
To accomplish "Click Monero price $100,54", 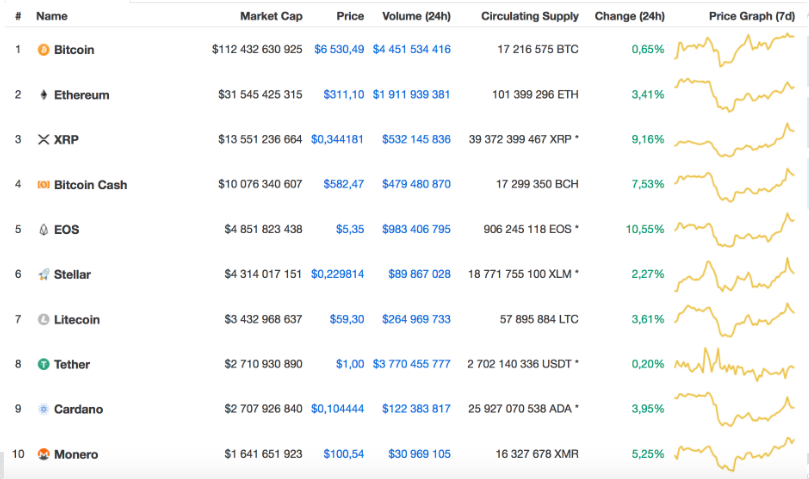I will (x=344, y=454).
